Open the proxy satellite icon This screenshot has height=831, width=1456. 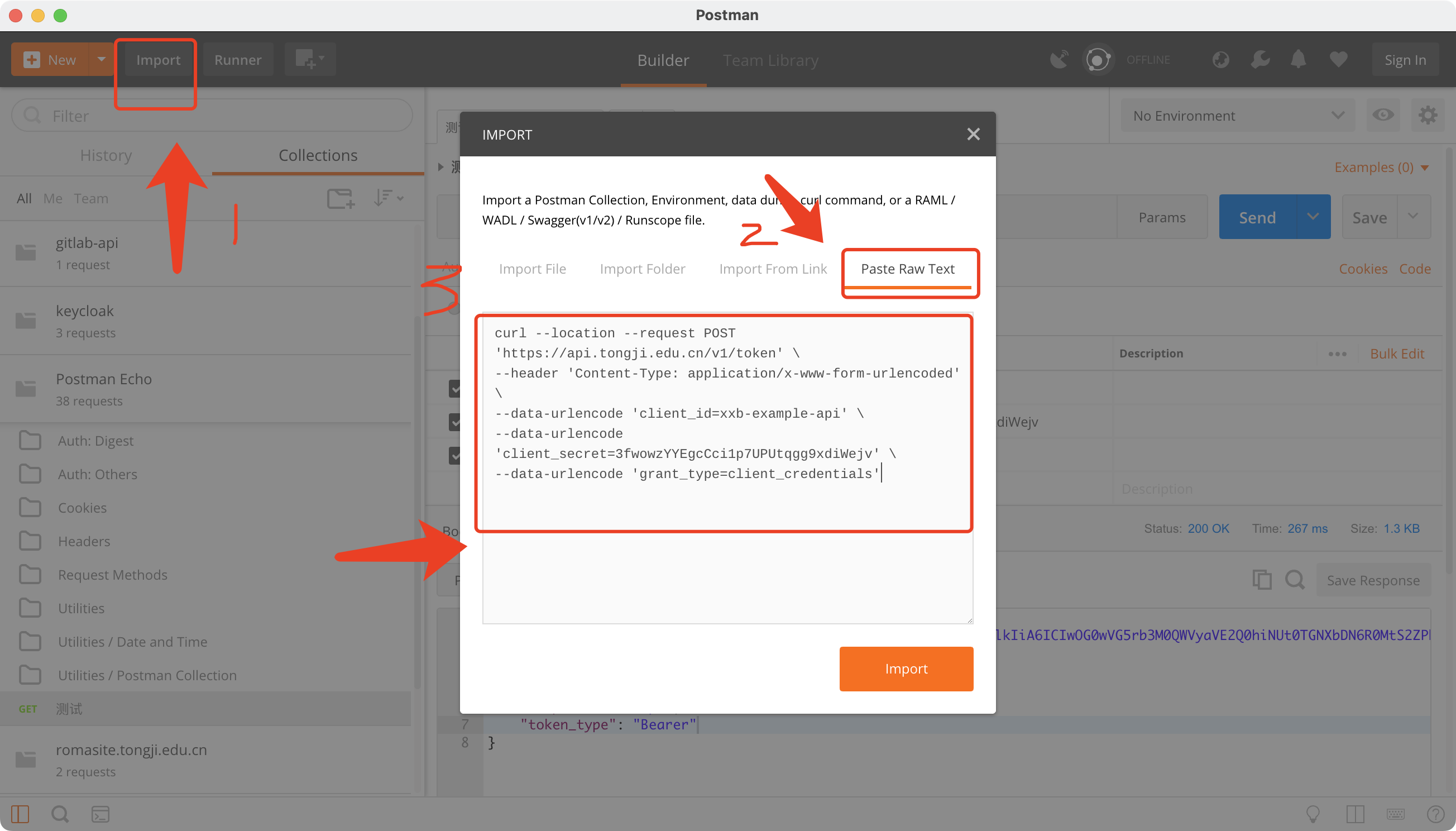pos(1059,59)
